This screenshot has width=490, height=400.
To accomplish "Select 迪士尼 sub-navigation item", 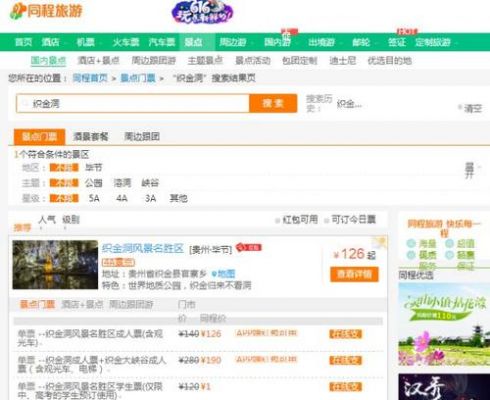I will tap(343, 61).
